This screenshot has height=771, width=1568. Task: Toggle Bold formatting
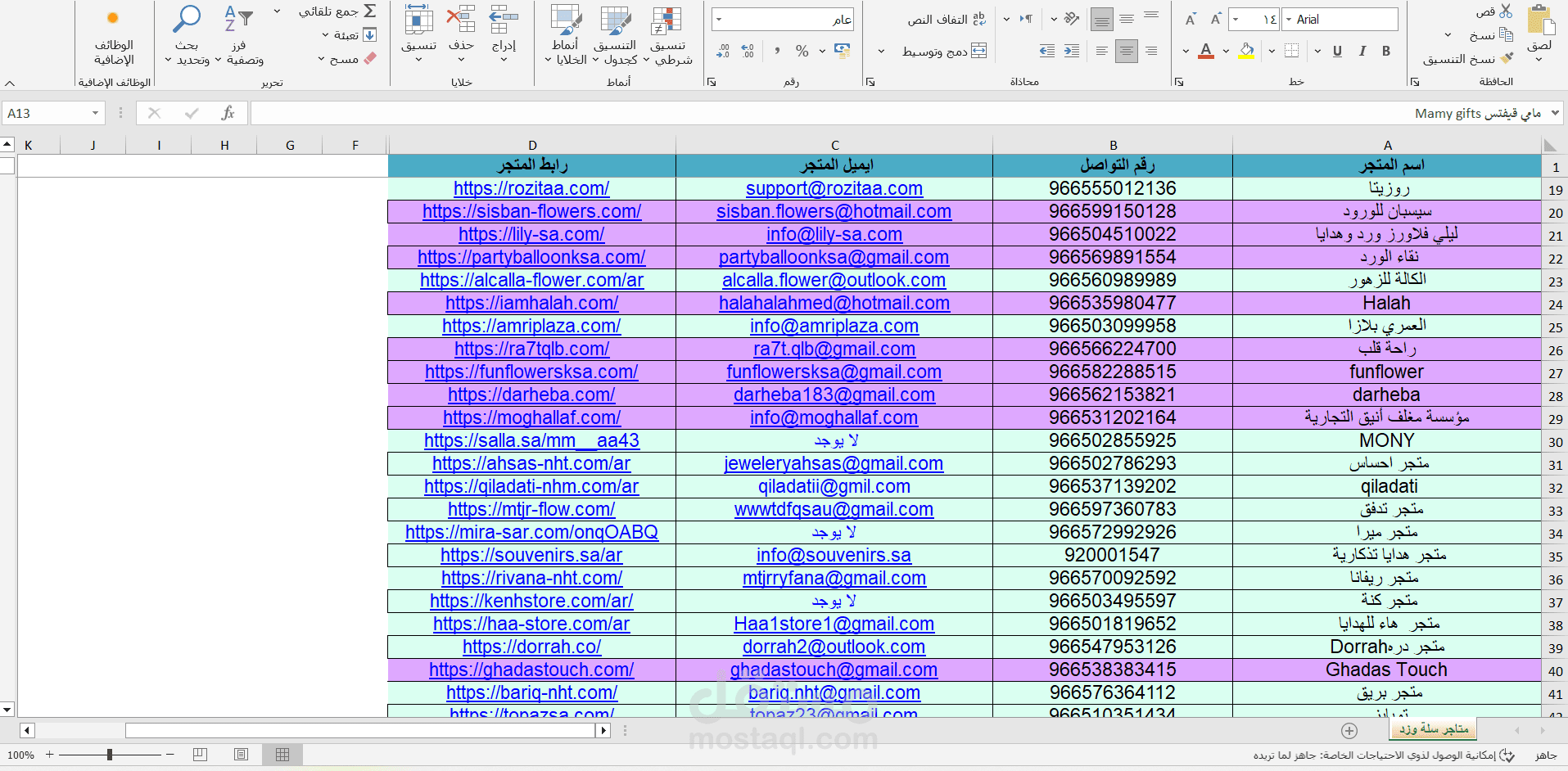point(1386,51)
